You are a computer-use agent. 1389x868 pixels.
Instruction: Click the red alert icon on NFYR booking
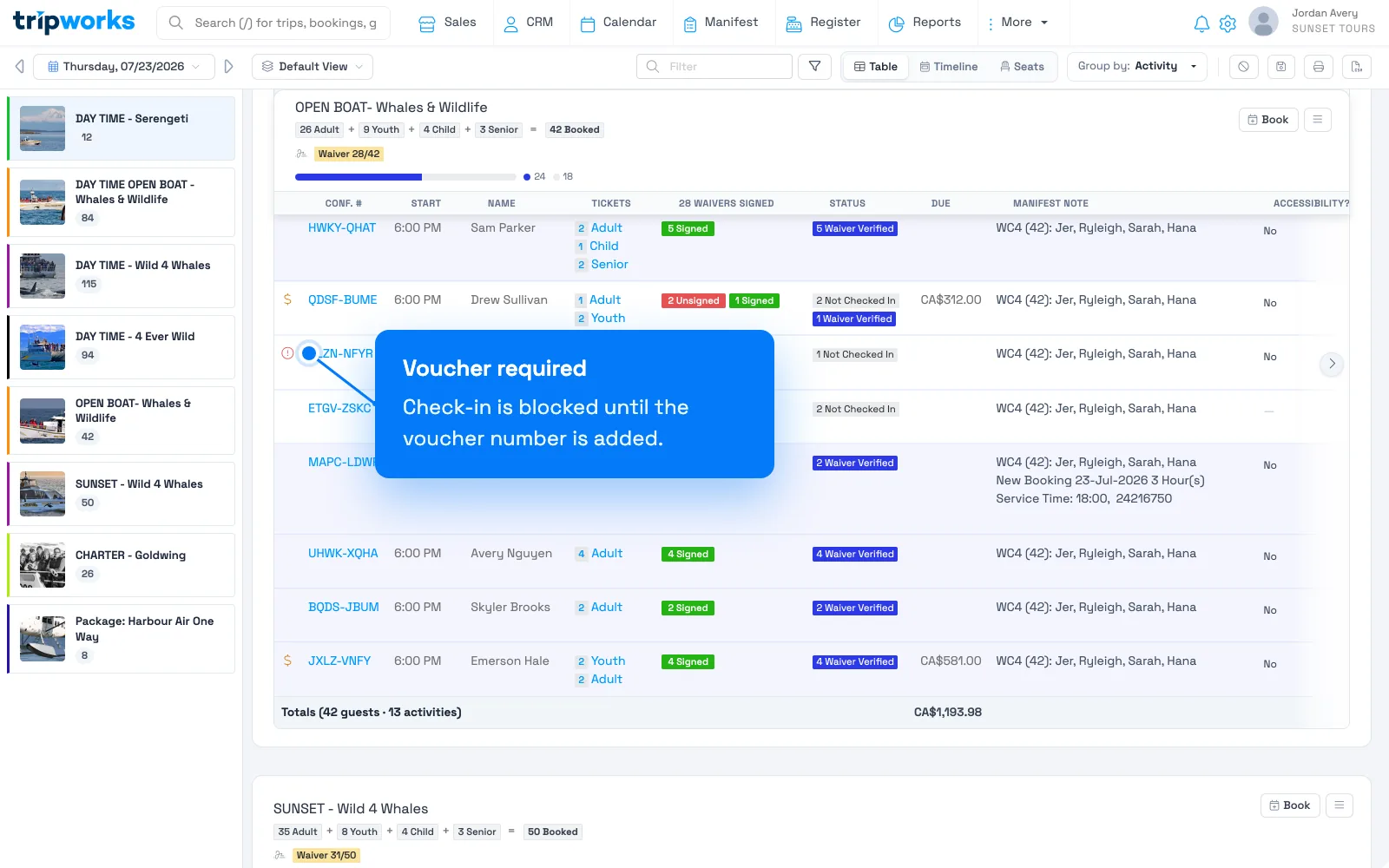click(x=287, y=353)
